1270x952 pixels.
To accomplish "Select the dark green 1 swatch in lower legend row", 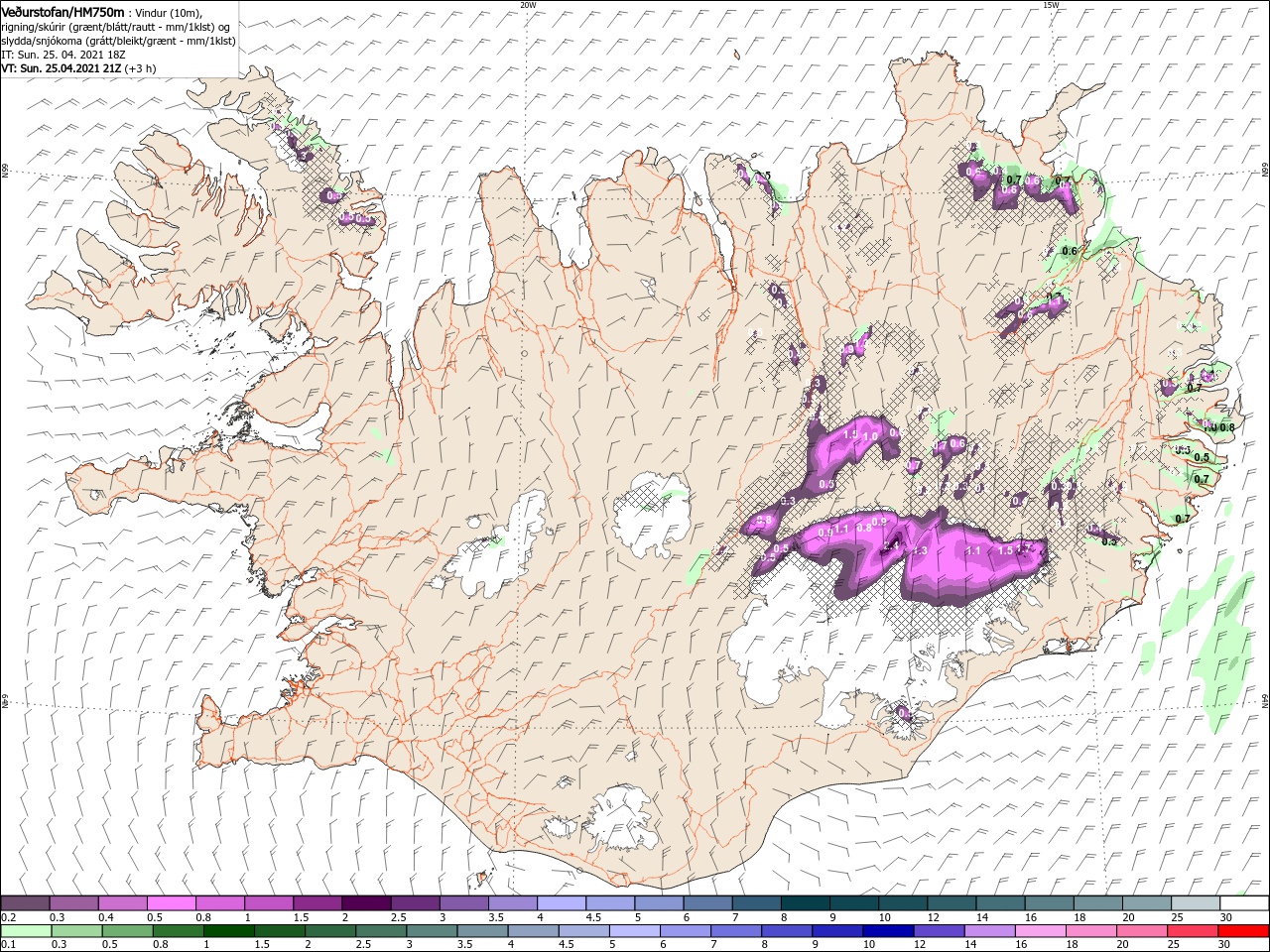I will [229, 931].
